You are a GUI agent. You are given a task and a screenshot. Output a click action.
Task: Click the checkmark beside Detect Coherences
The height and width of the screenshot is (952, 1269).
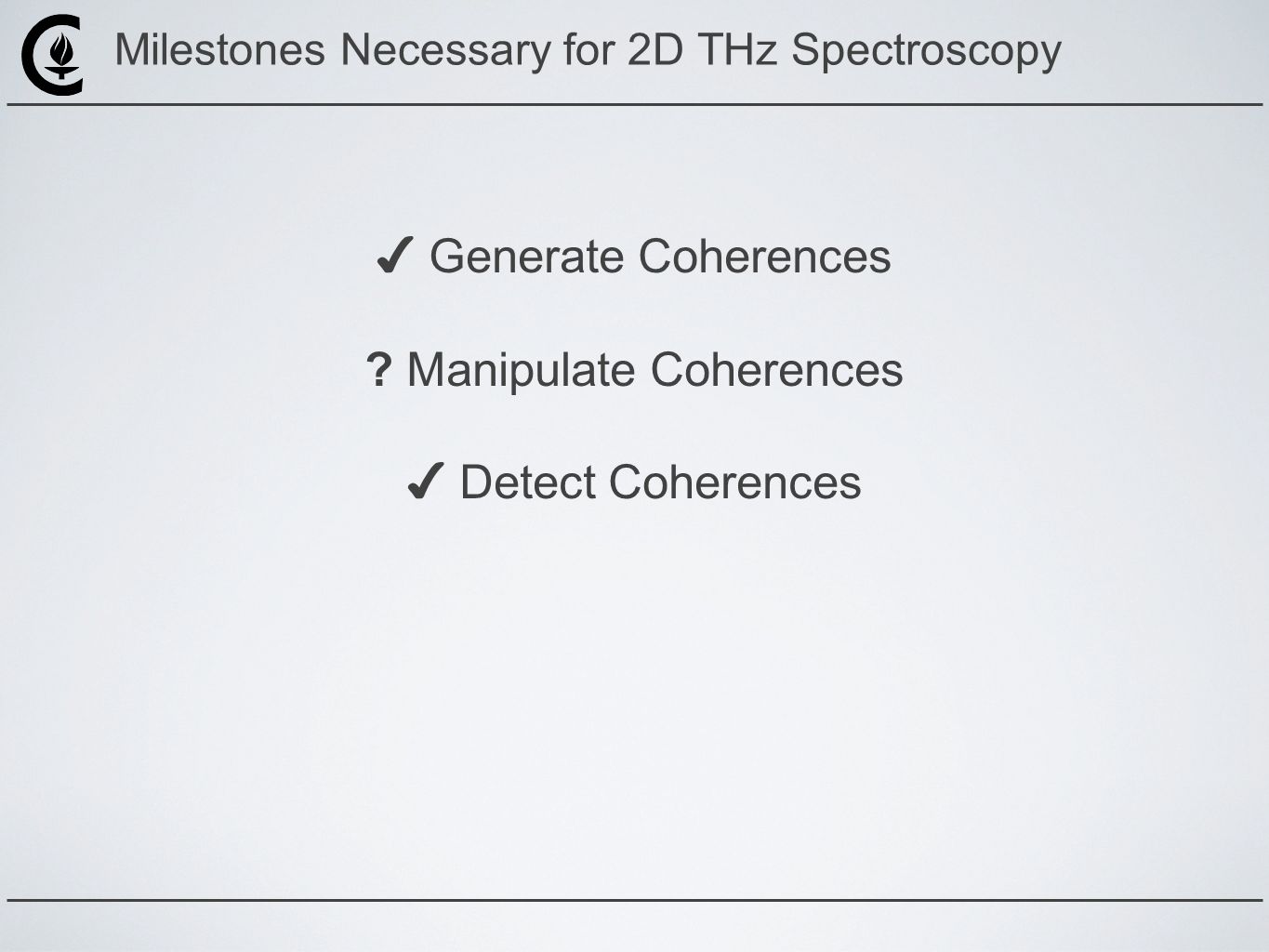click(x=425, y=483)
